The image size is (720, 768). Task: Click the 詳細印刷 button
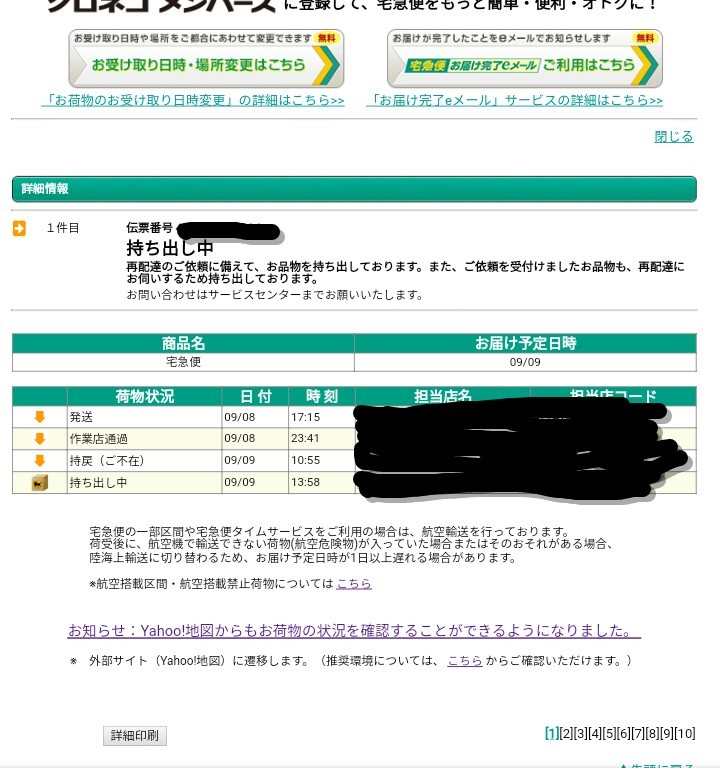(x=135, y=736)
